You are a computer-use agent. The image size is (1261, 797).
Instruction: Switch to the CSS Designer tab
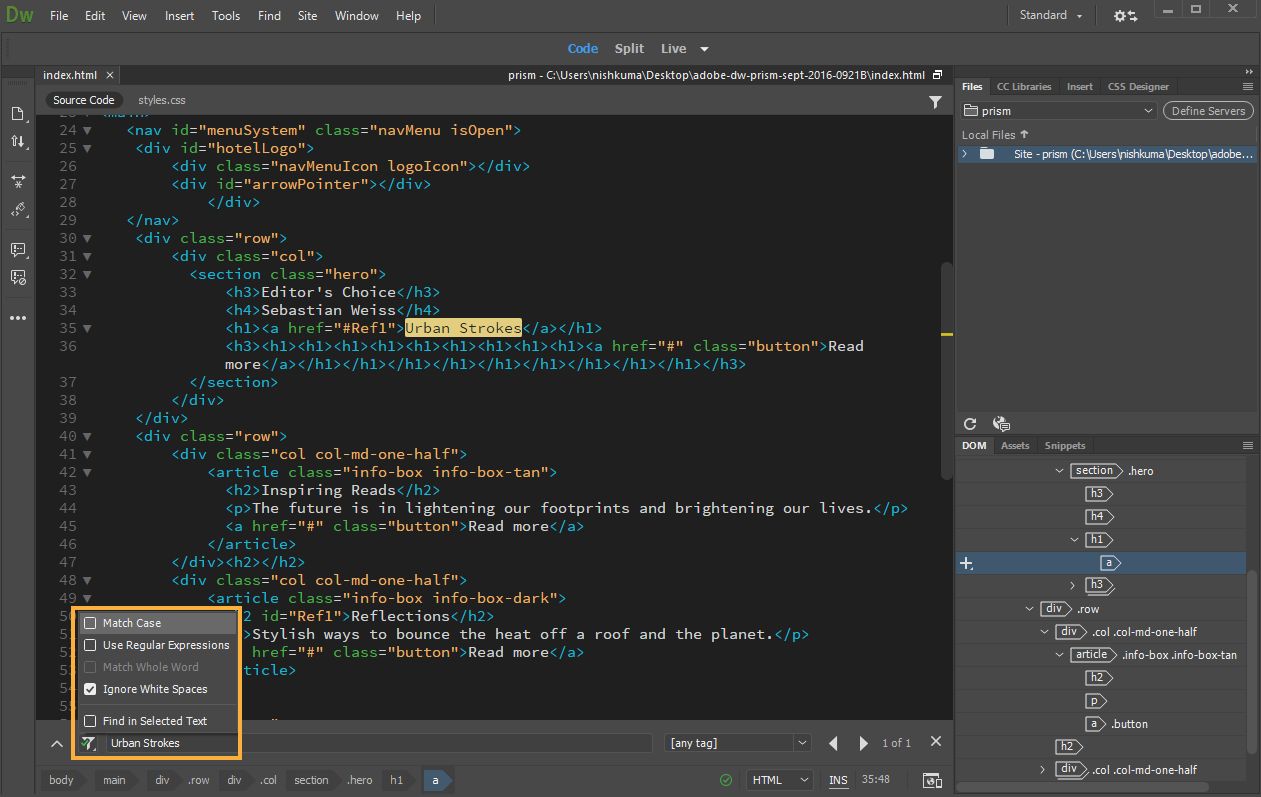coord(1138,86)
